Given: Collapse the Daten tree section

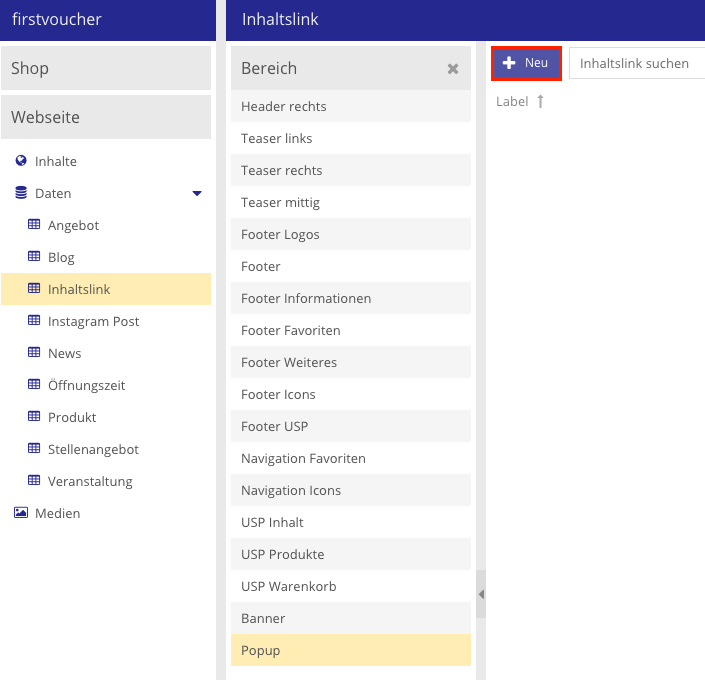Looking at the screenshot, I should pos(197,193).
